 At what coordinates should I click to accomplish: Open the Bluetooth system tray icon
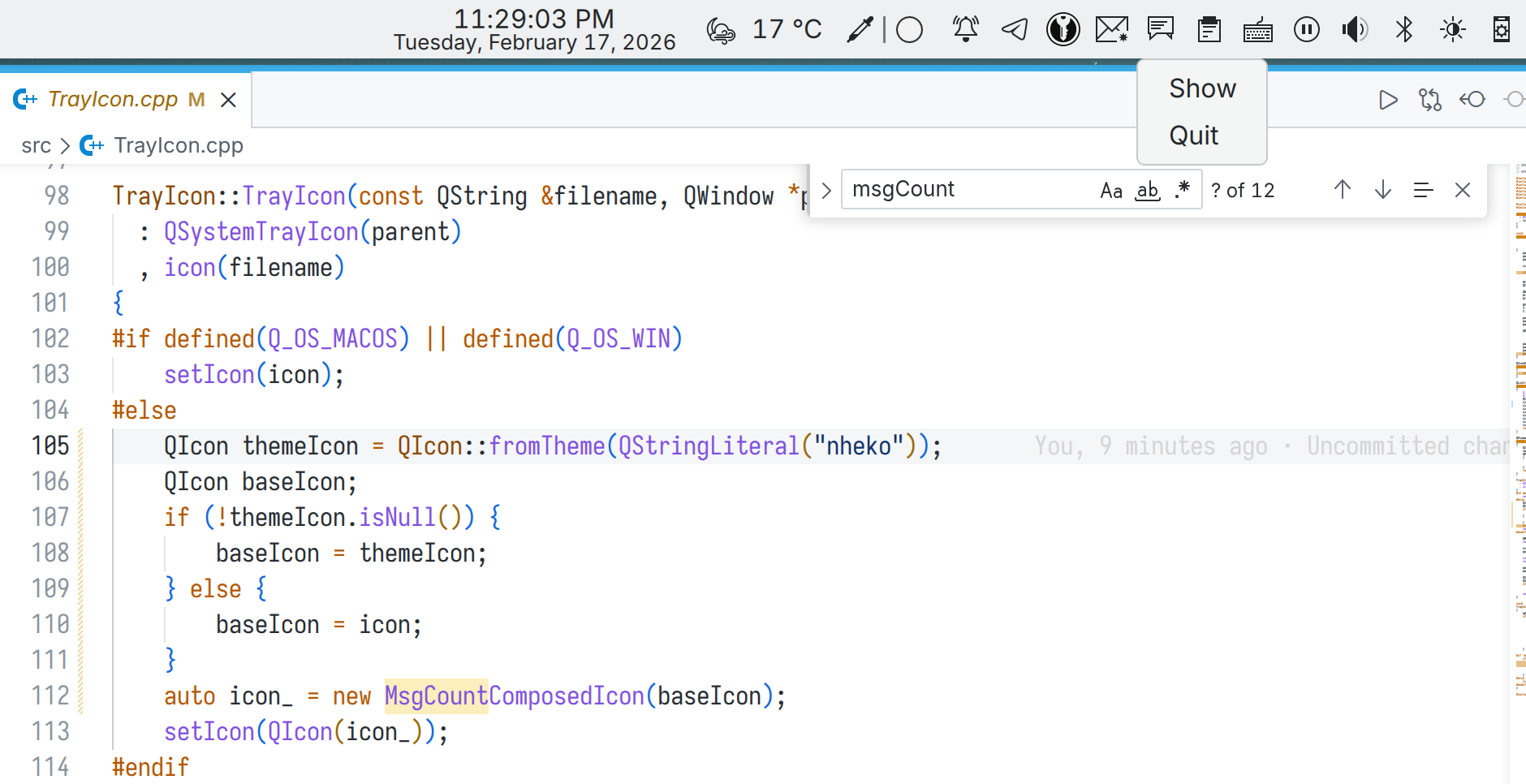[x=1403, y=30]
